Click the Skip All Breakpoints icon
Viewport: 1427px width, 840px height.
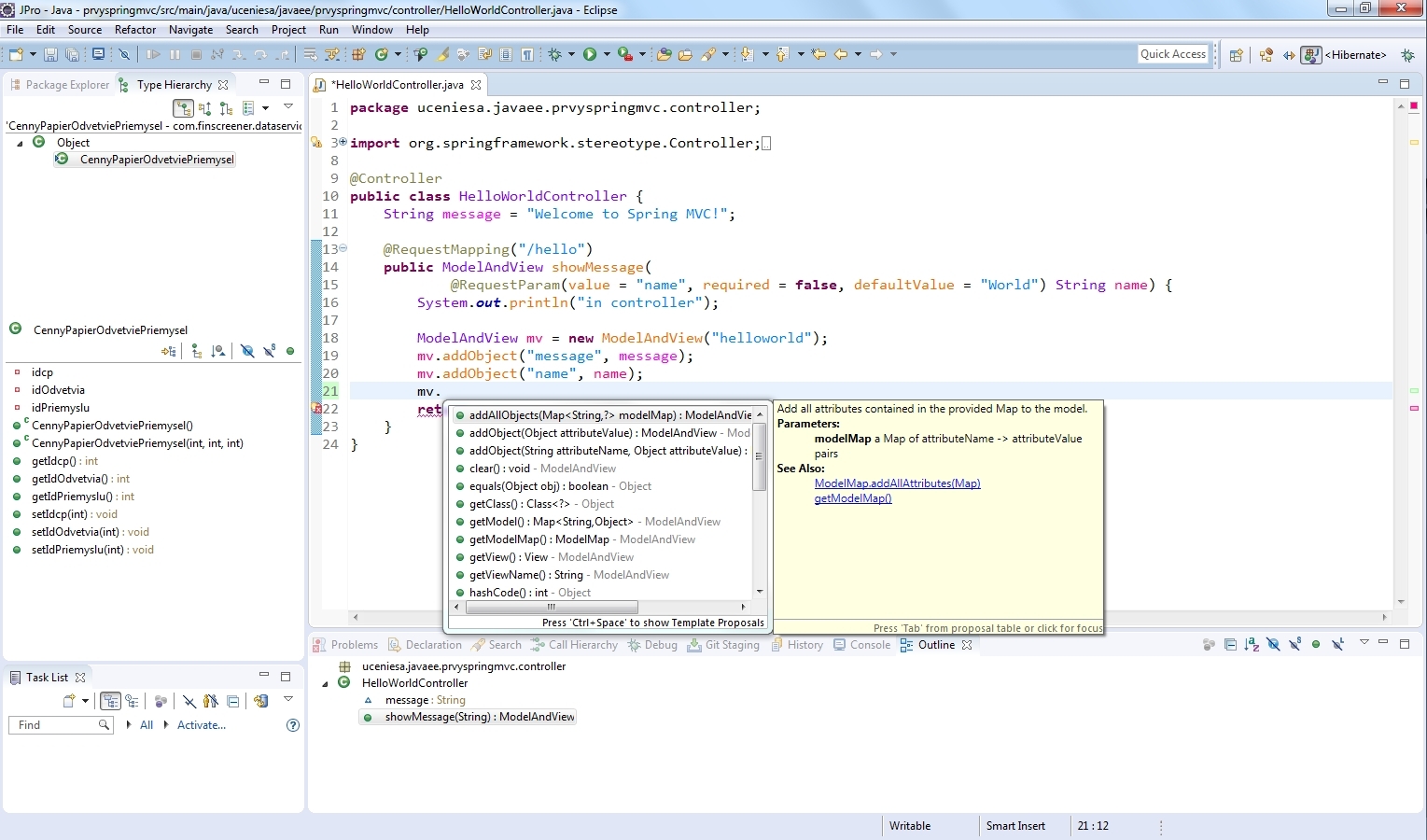(x=123, y=54)
